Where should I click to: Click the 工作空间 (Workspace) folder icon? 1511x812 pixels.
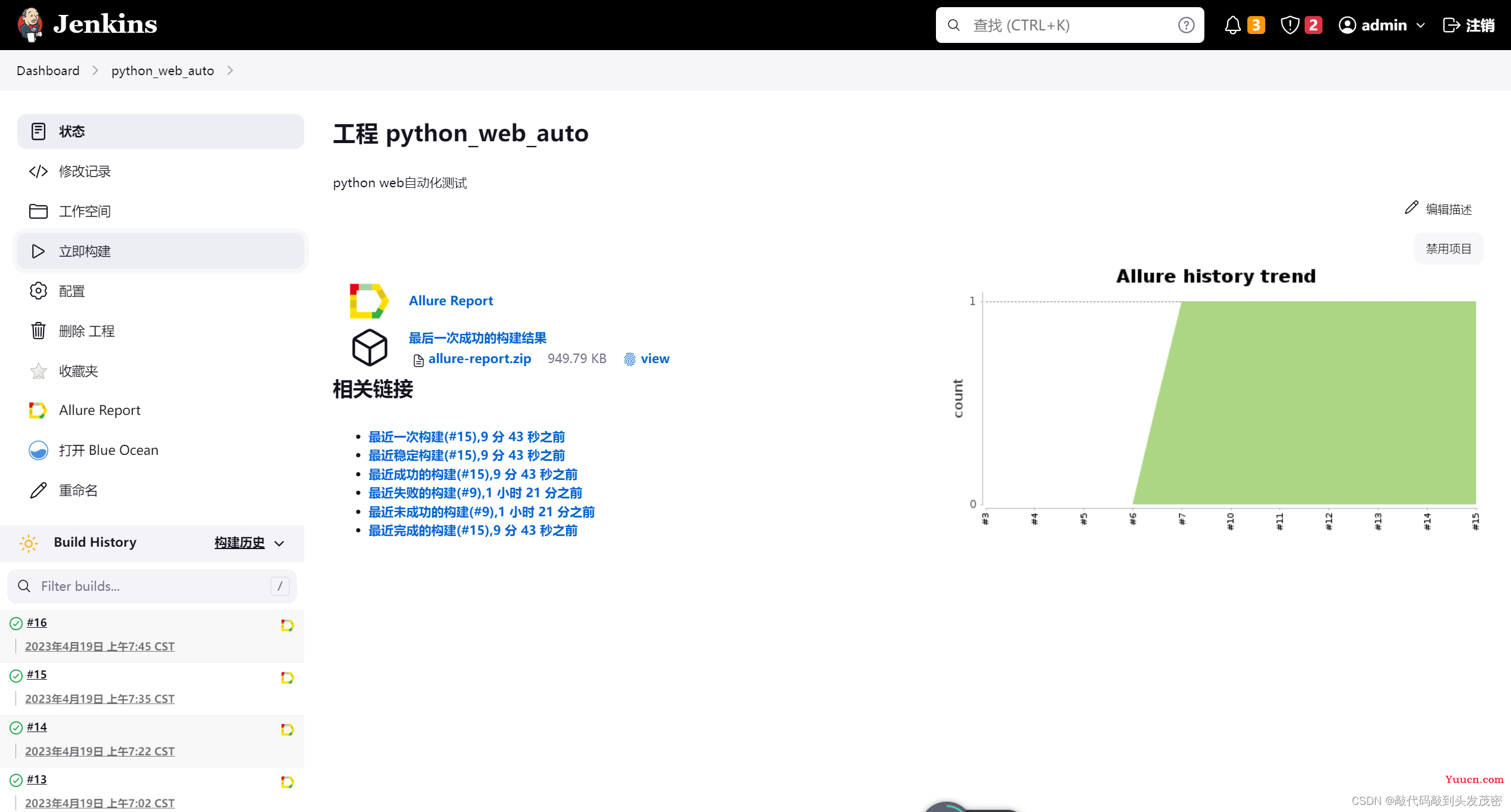pos(38,211)
